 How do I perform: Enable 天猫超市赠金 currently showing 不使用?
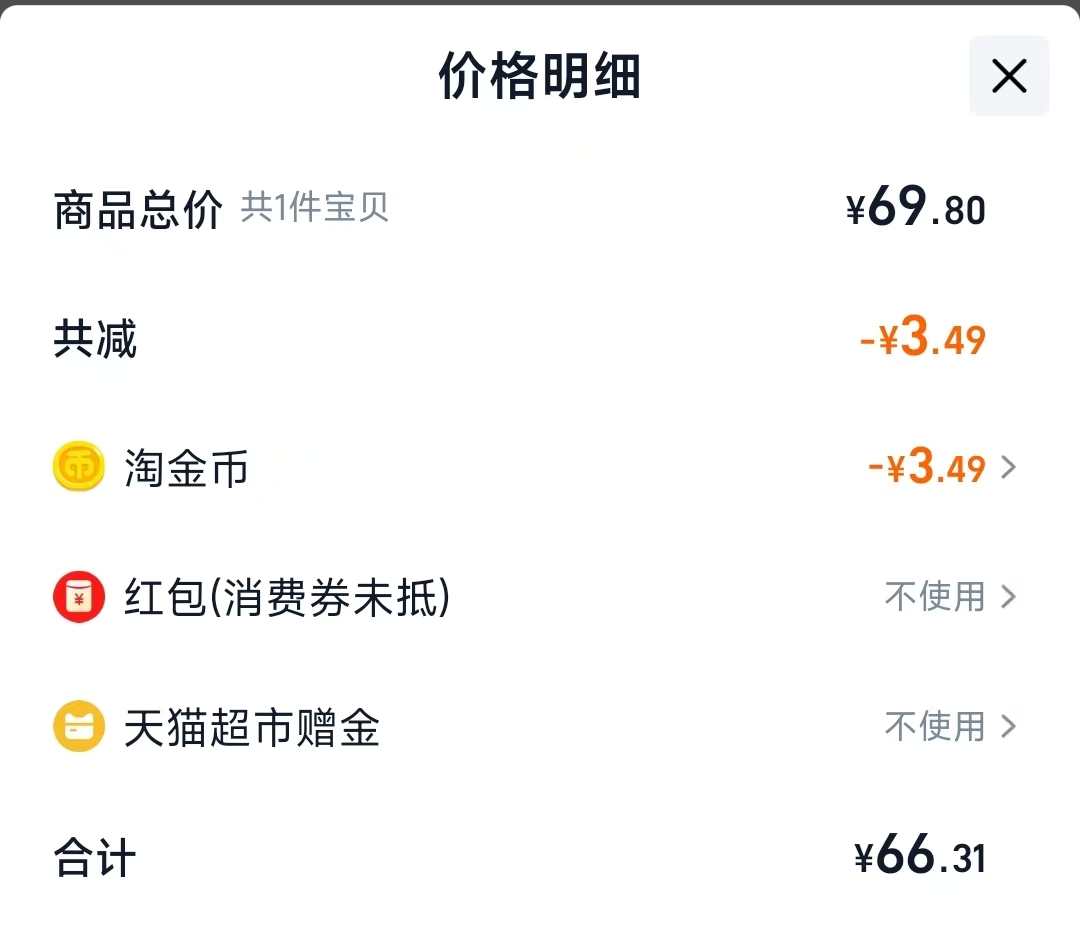coord(935,727)
